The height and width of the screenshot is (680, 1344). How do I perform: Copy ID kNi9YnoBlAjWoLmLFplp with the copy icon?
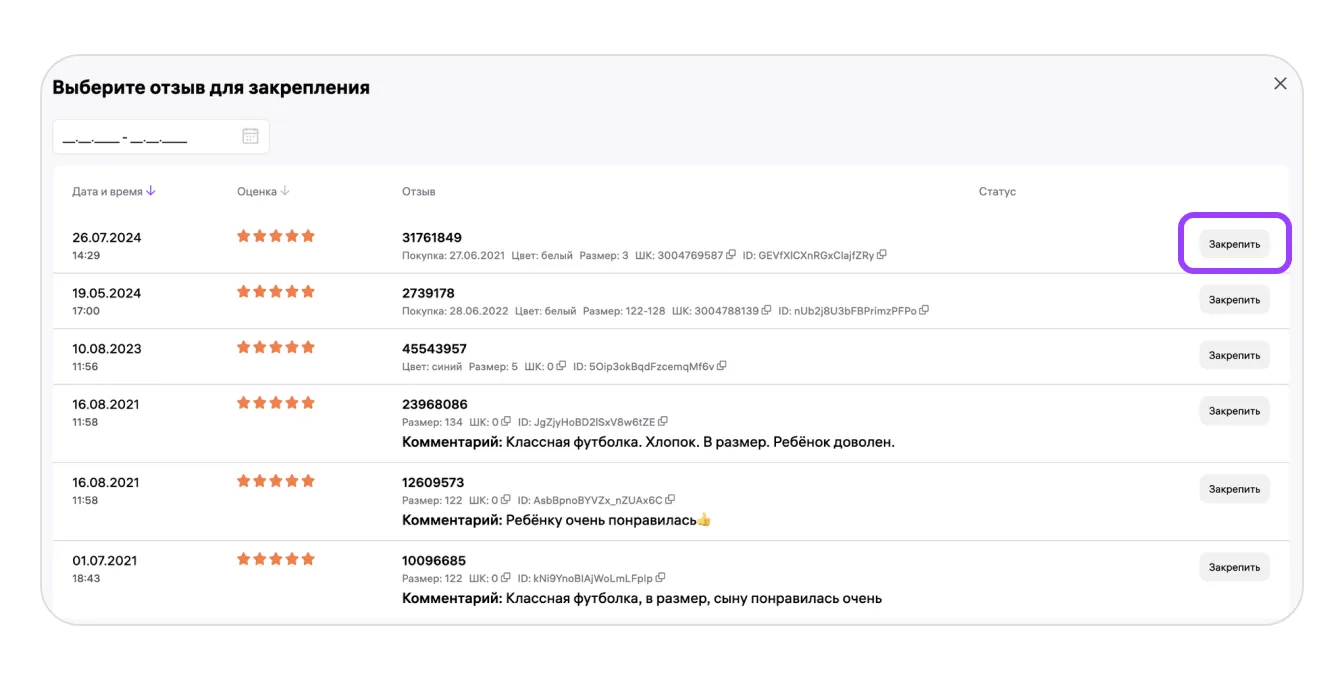[660, 578]
